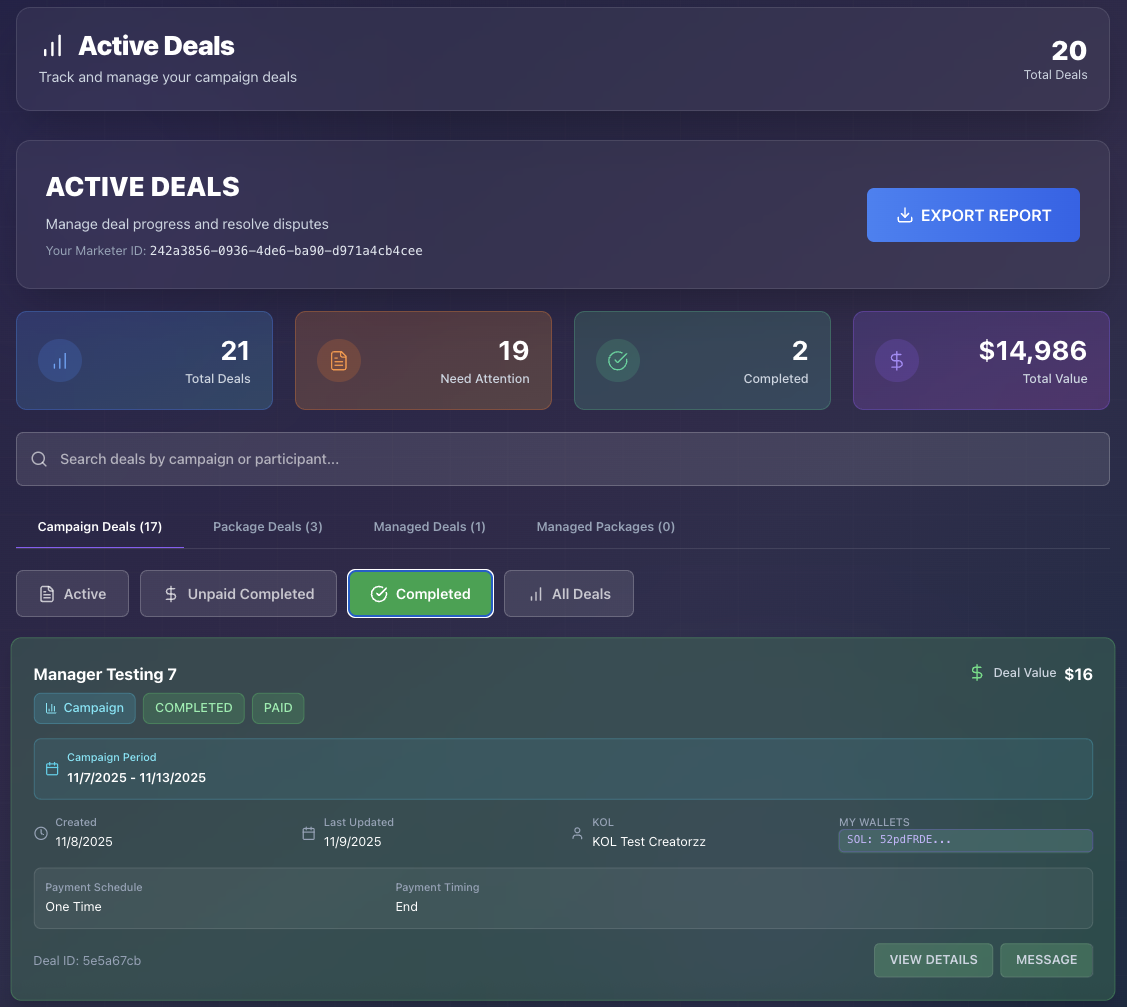The width and height of the screenshot is (1127, 1007).
Task: Click the View Details button for Manager Testing 7
Action: pos(933,960)
